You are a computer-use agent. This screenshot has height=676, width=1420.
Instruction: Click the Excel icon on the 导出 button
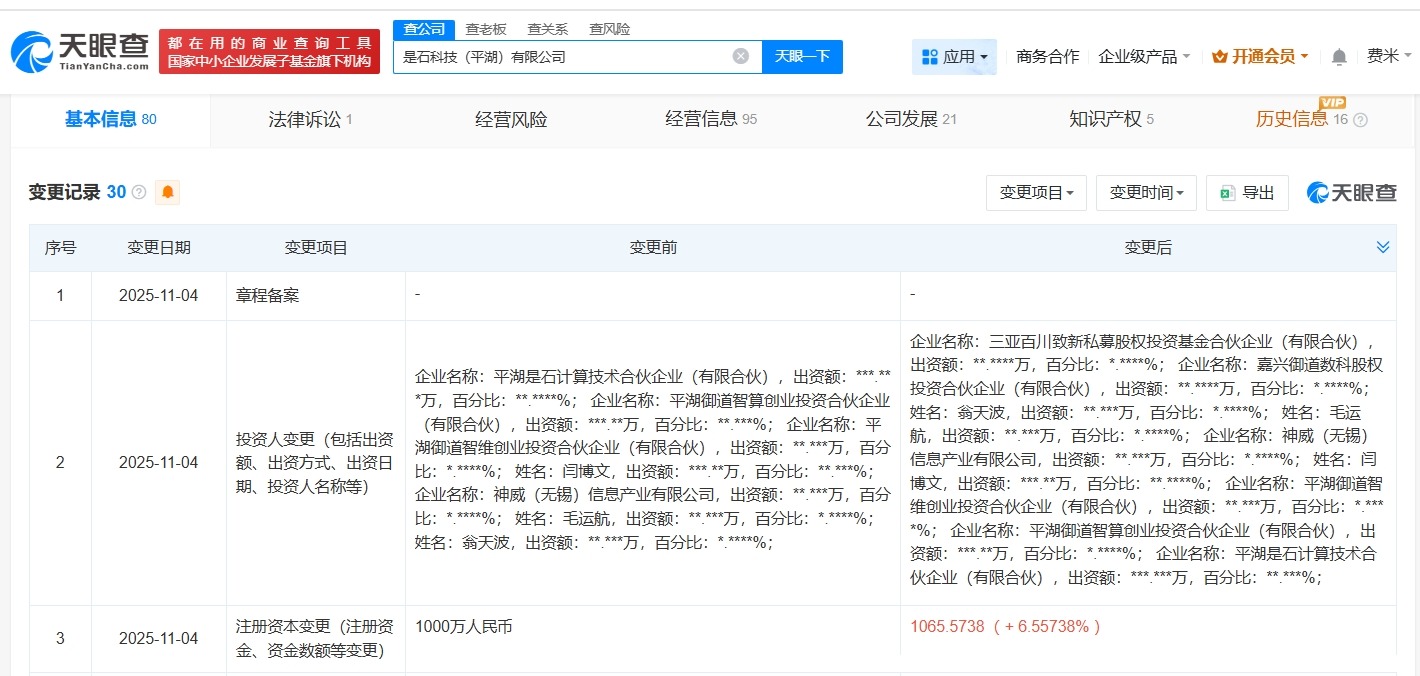tap(1229, 193)
